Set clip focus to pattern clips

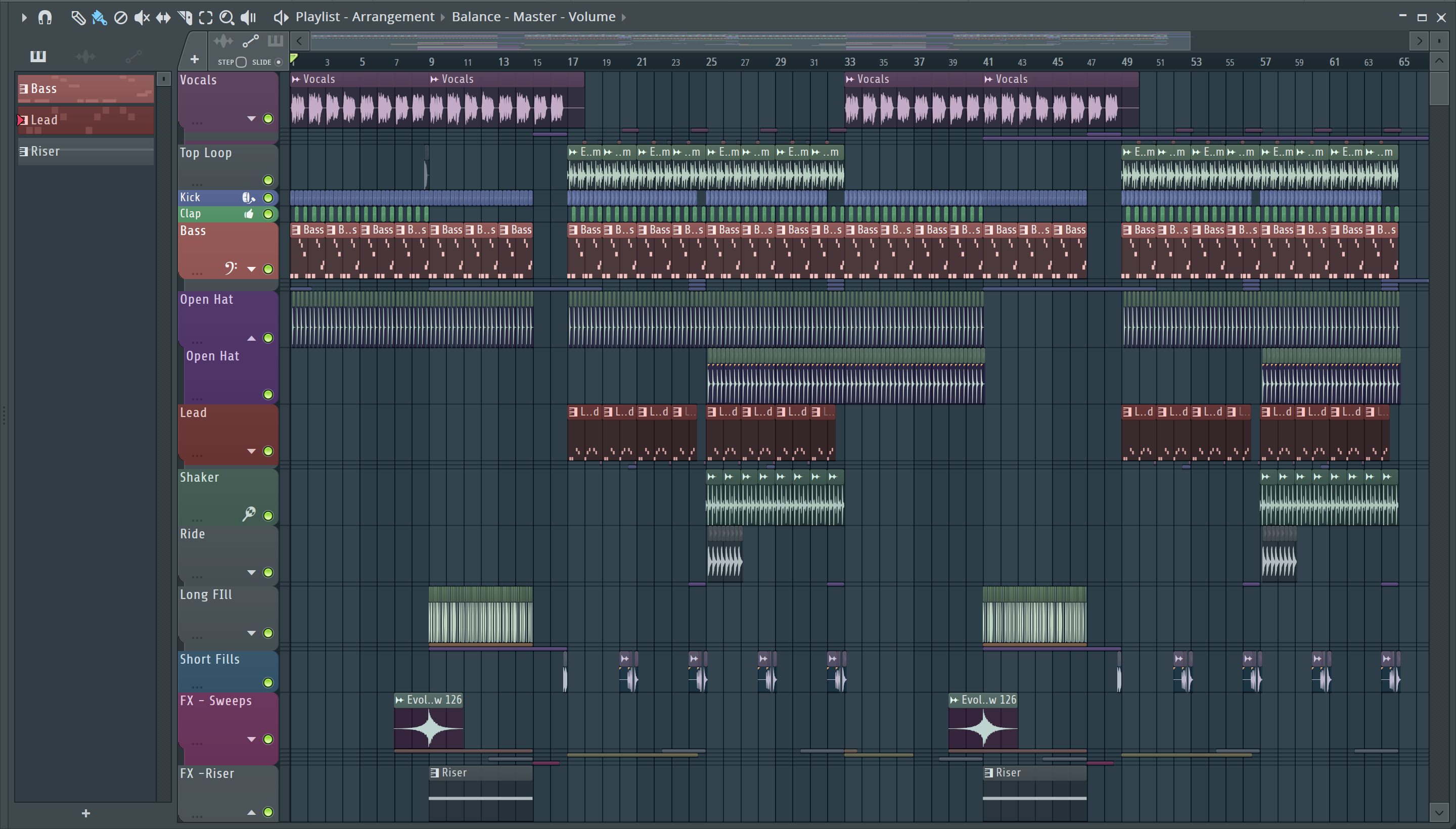(275, 41)
